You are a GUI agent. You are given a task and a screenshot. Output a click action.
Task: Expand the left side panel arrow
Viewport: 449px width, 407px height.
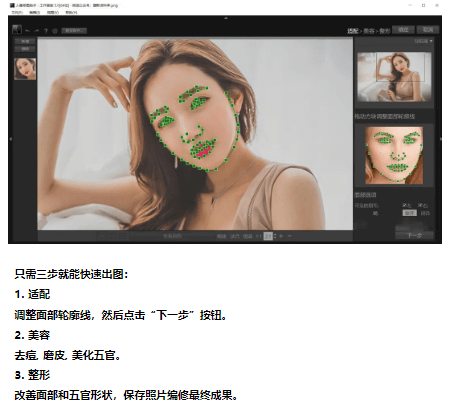click(11, 139)
